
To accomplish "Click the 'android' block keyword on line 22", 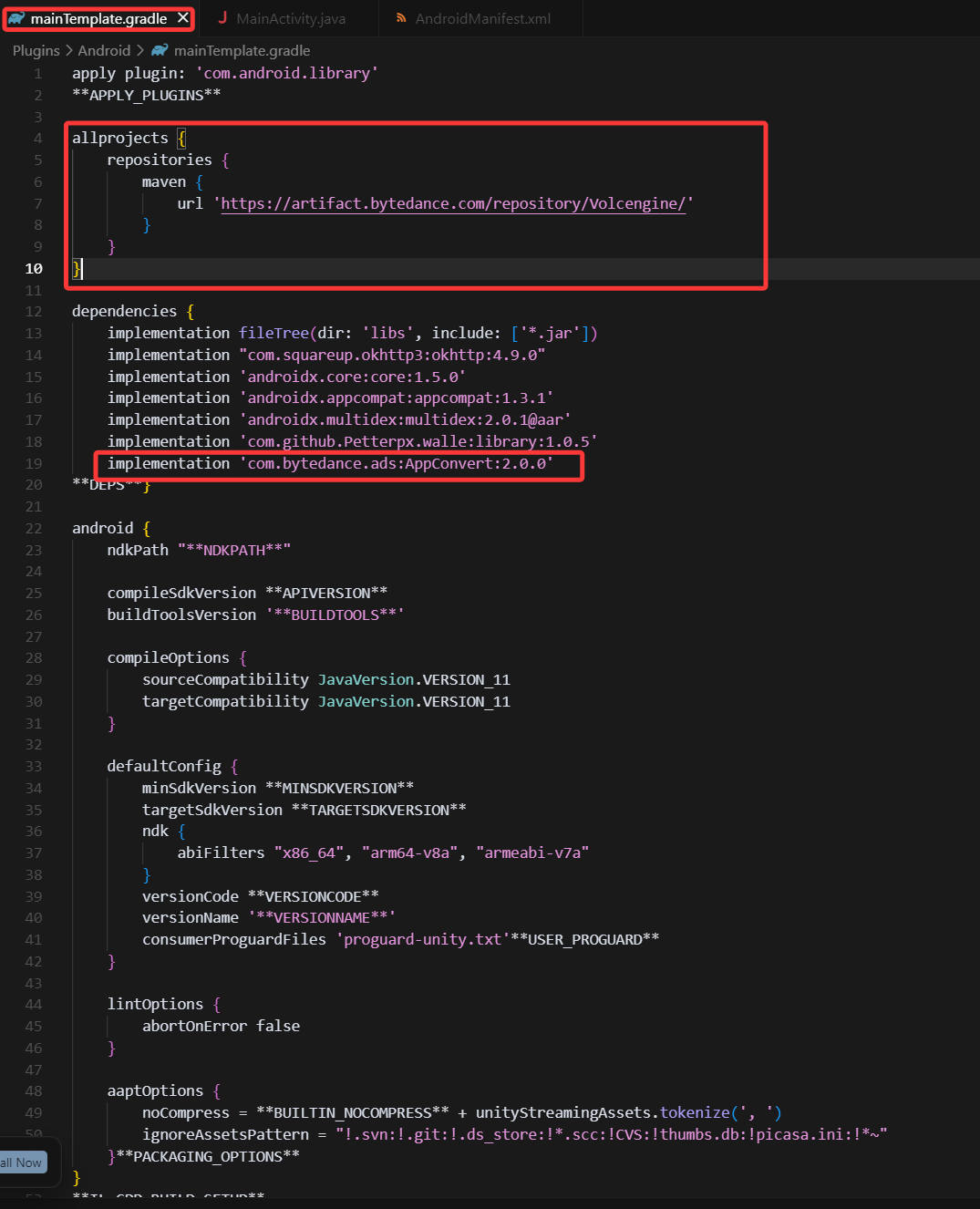I will point(103,528).
